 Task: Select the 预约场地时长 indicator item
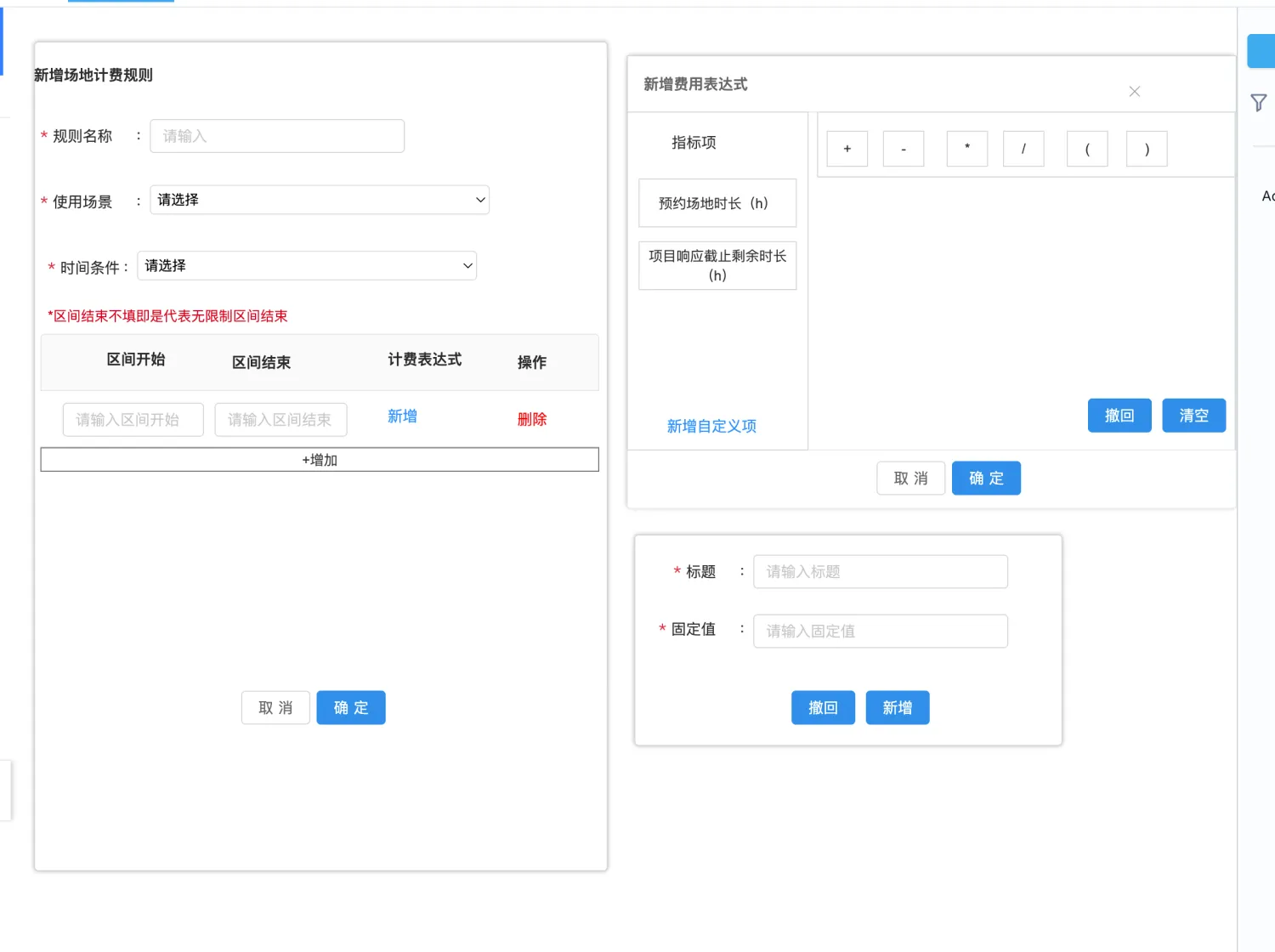(x=717, y=202)
